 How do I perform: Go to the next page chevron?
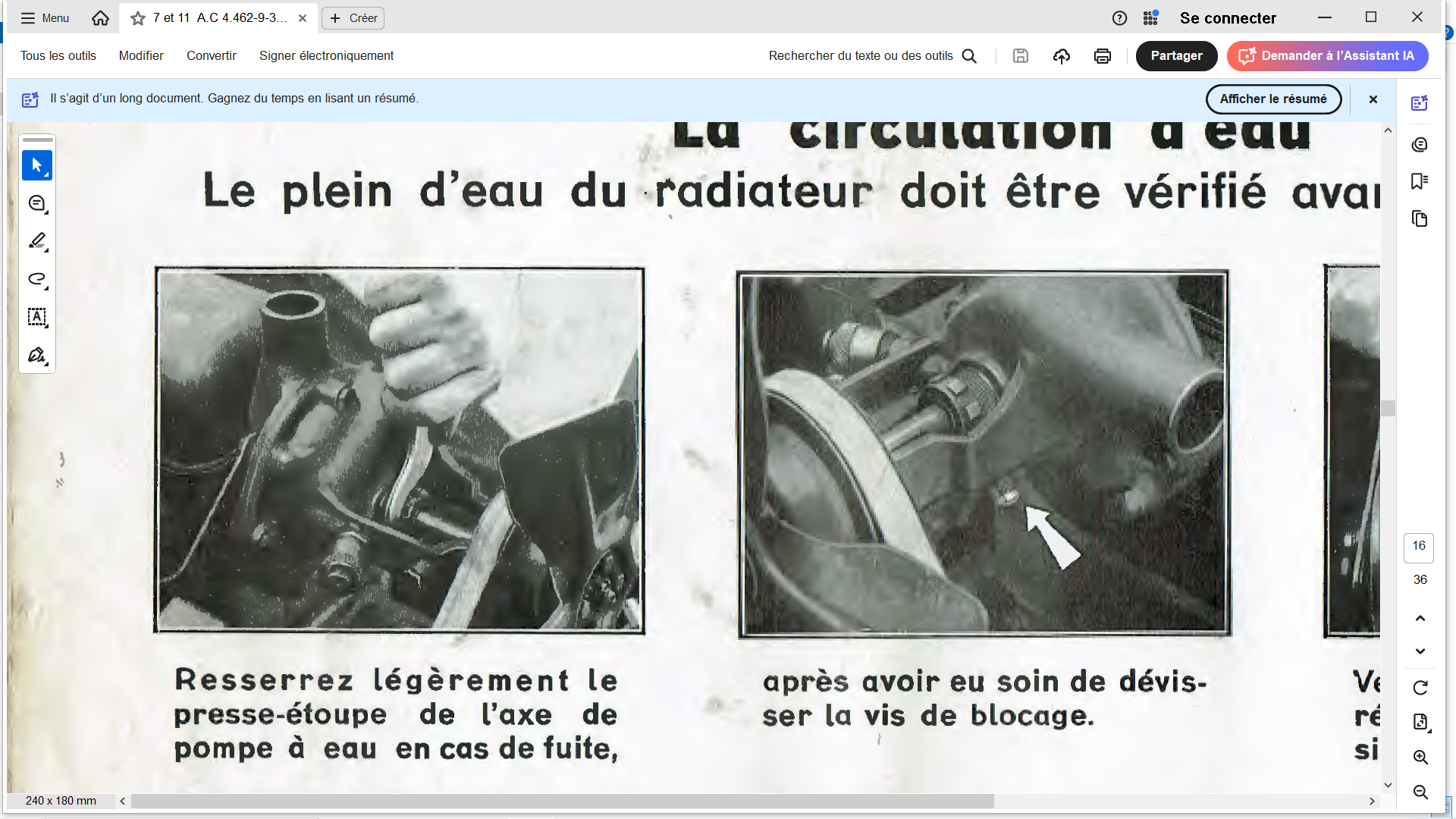click(1420, 651)
